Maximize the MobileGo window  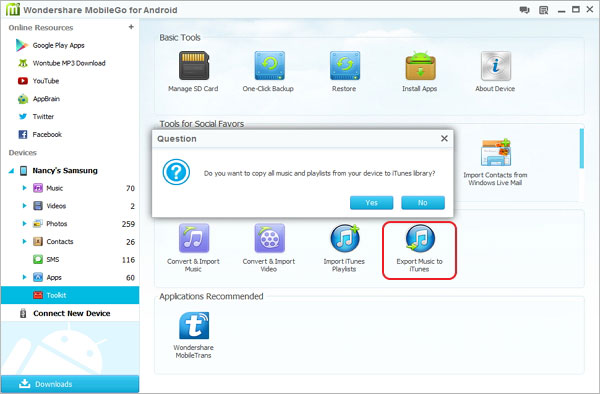click(x=576, y=10)
